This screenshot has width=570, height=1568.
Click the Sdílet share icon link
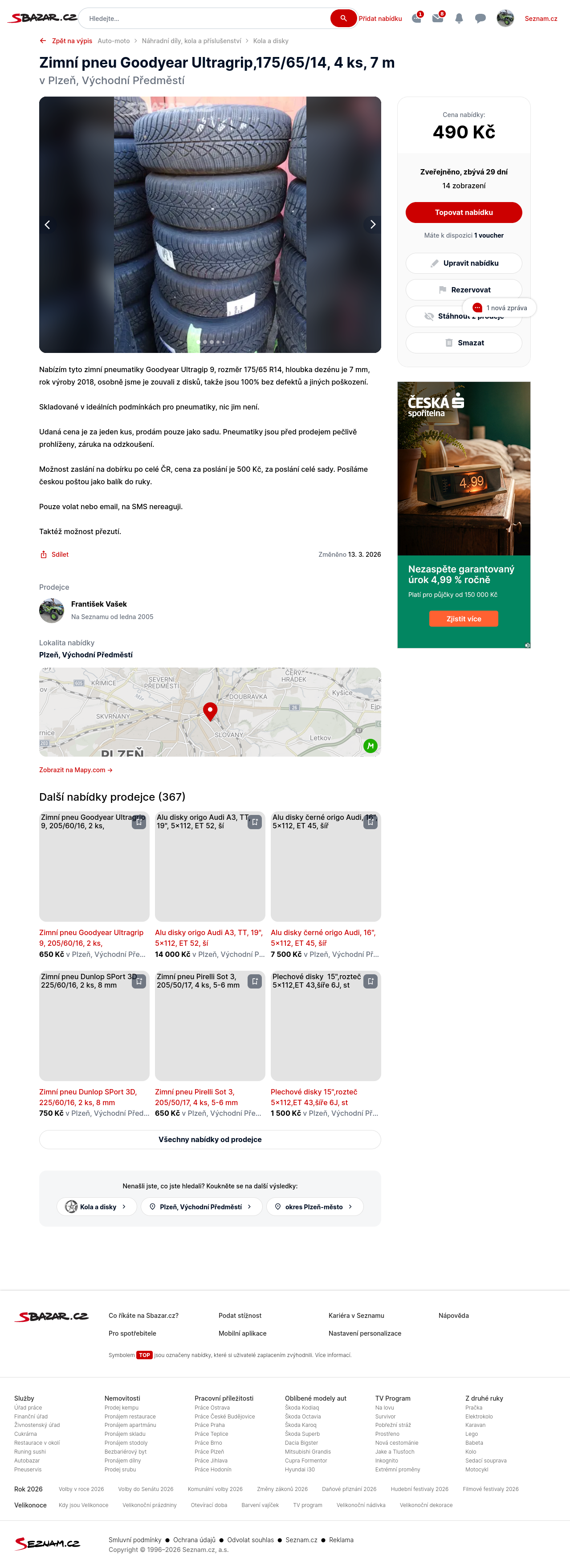(54, 555)
